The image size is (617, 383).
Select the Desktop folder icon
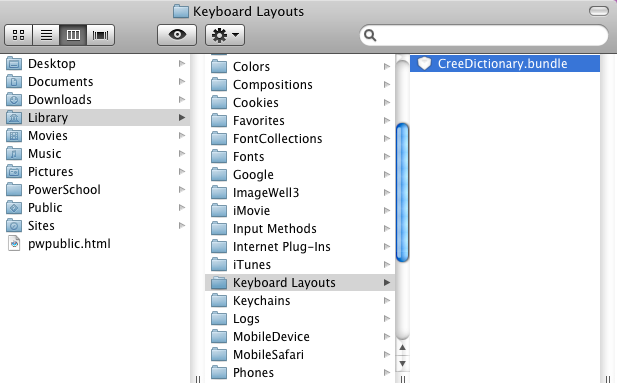point(14,63)
